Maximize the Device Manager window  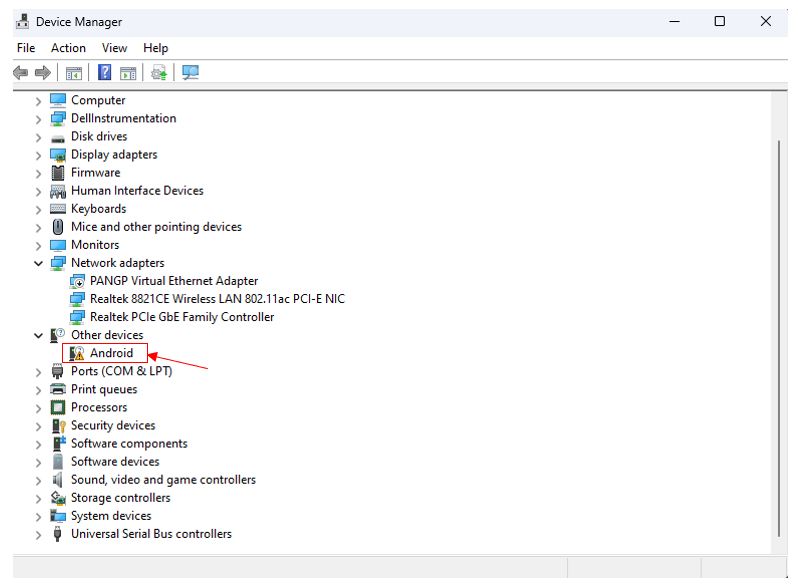[720, 21]
